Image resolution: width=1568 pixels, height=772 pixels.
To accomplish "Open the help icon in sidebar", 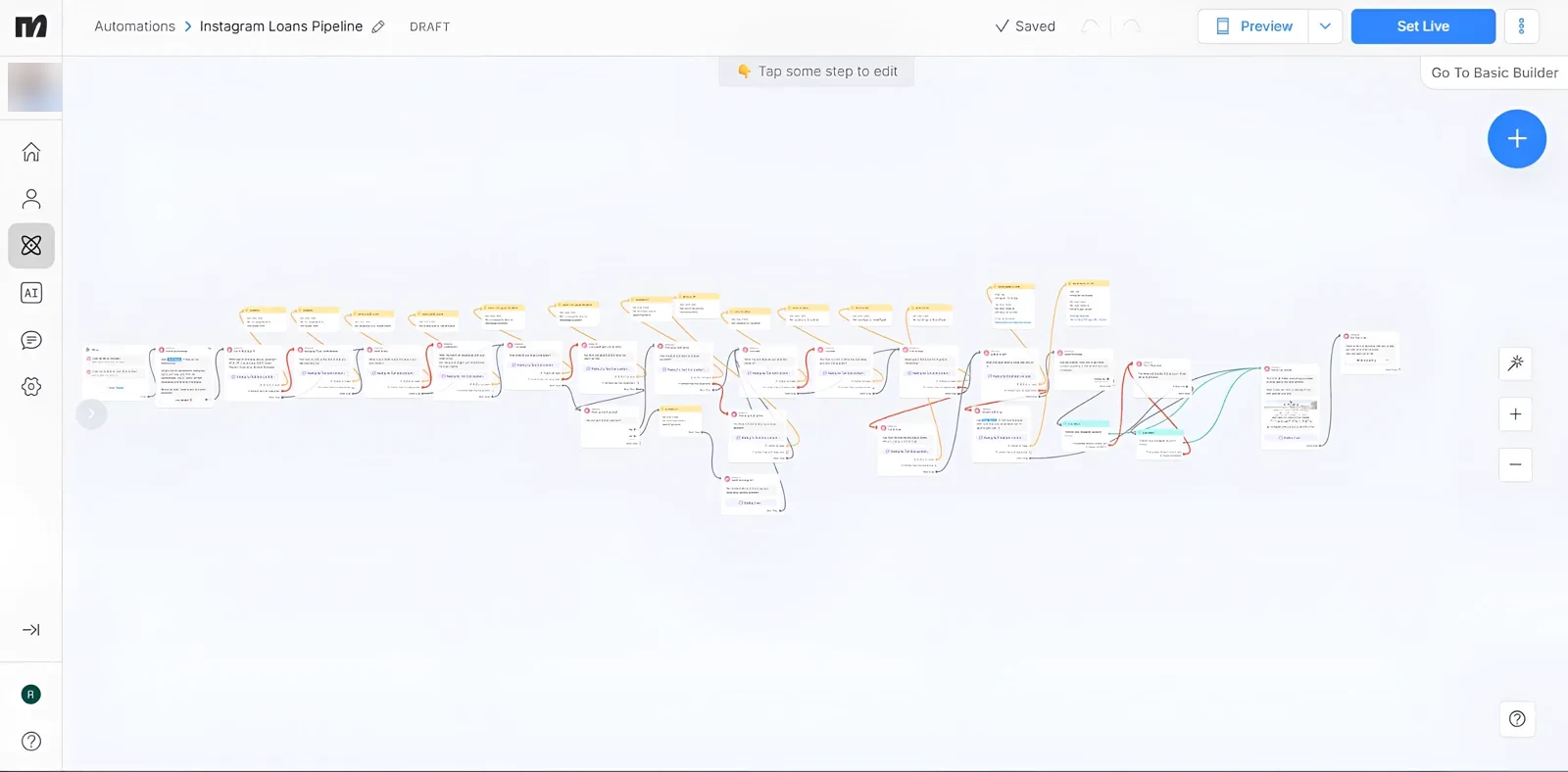I will coord(31,742).
